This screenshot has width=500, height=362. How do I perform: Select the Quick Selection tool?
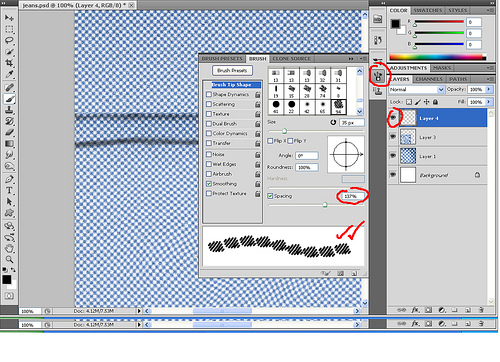point(9,52)
